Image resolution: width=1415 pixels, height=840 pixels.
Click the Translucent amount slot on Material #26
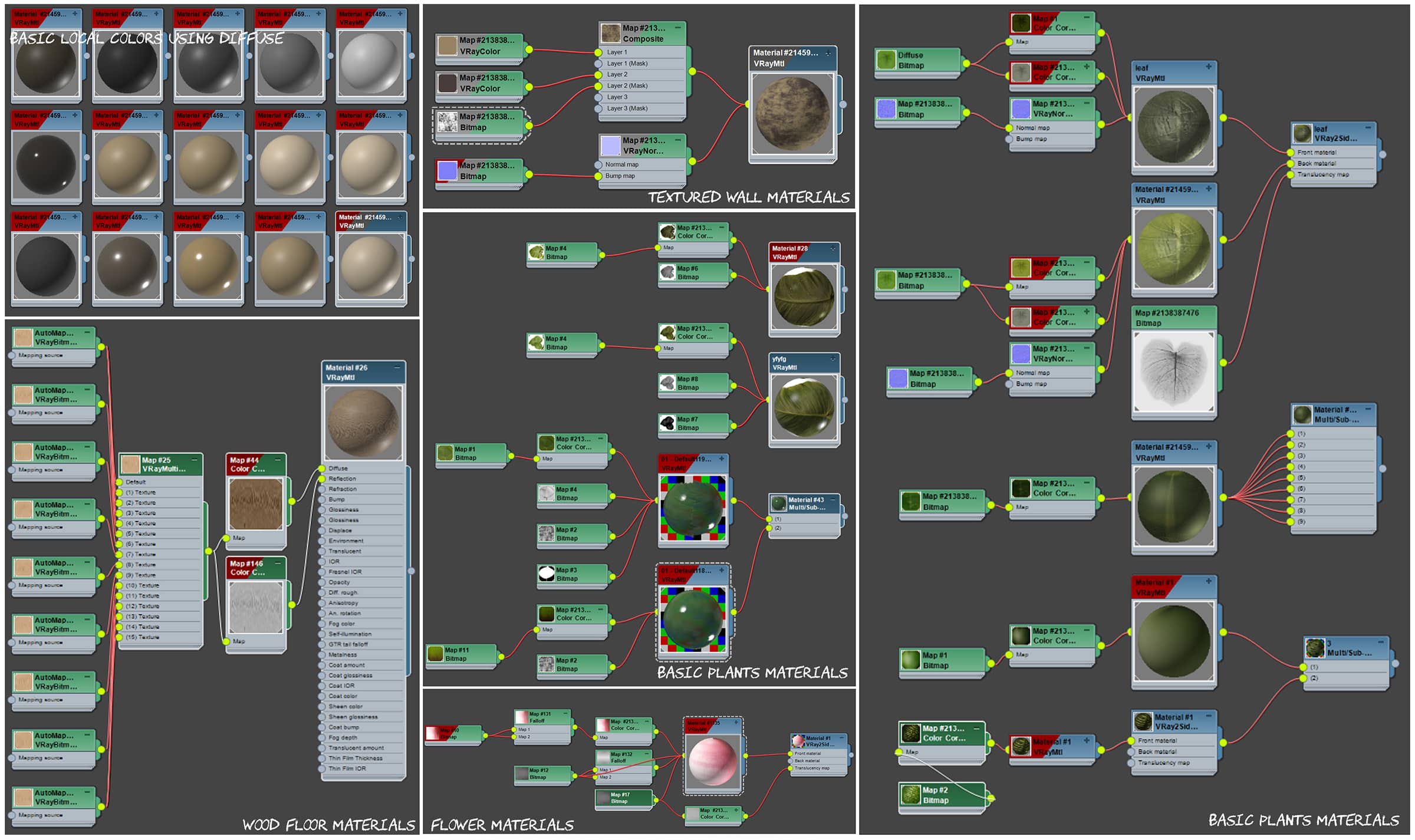[322, 748]
